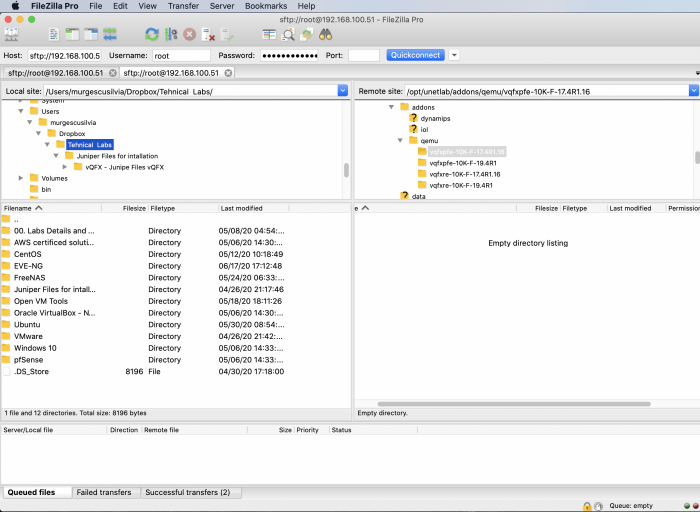Refresh file and folder lists icon

(152, 34)
